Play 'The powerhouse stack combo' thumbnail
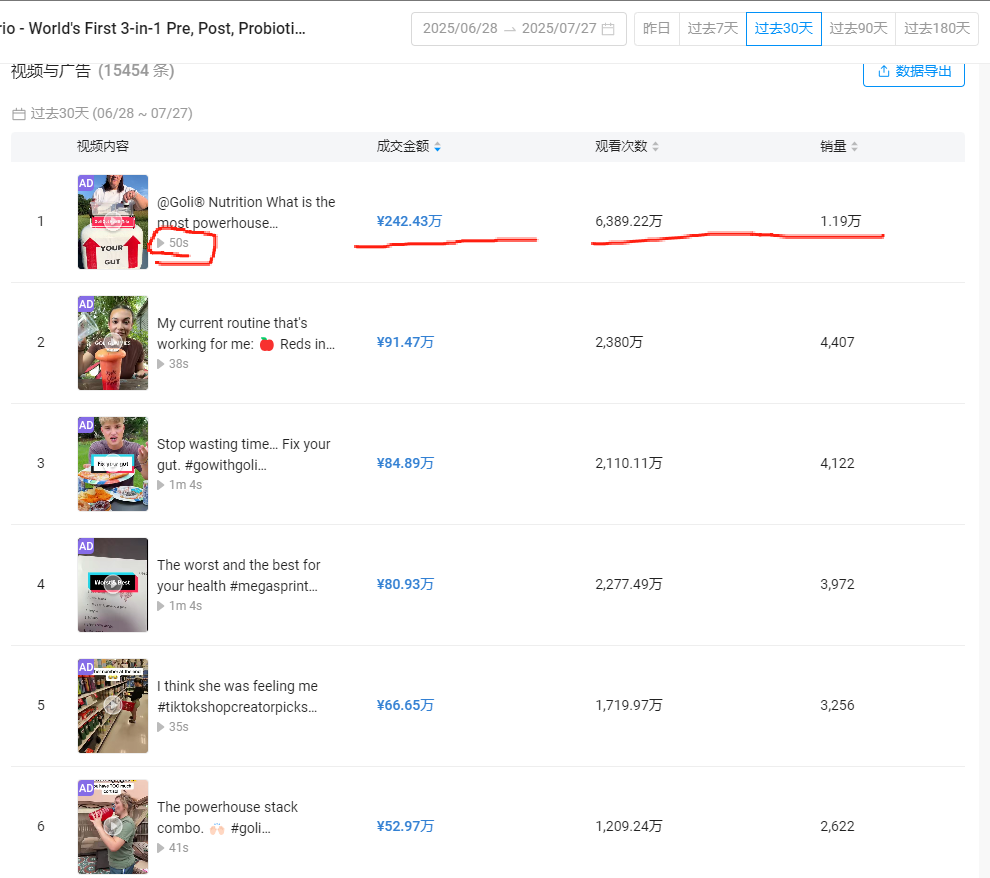This screenshot has height=878, width=990. coord(113,827)
